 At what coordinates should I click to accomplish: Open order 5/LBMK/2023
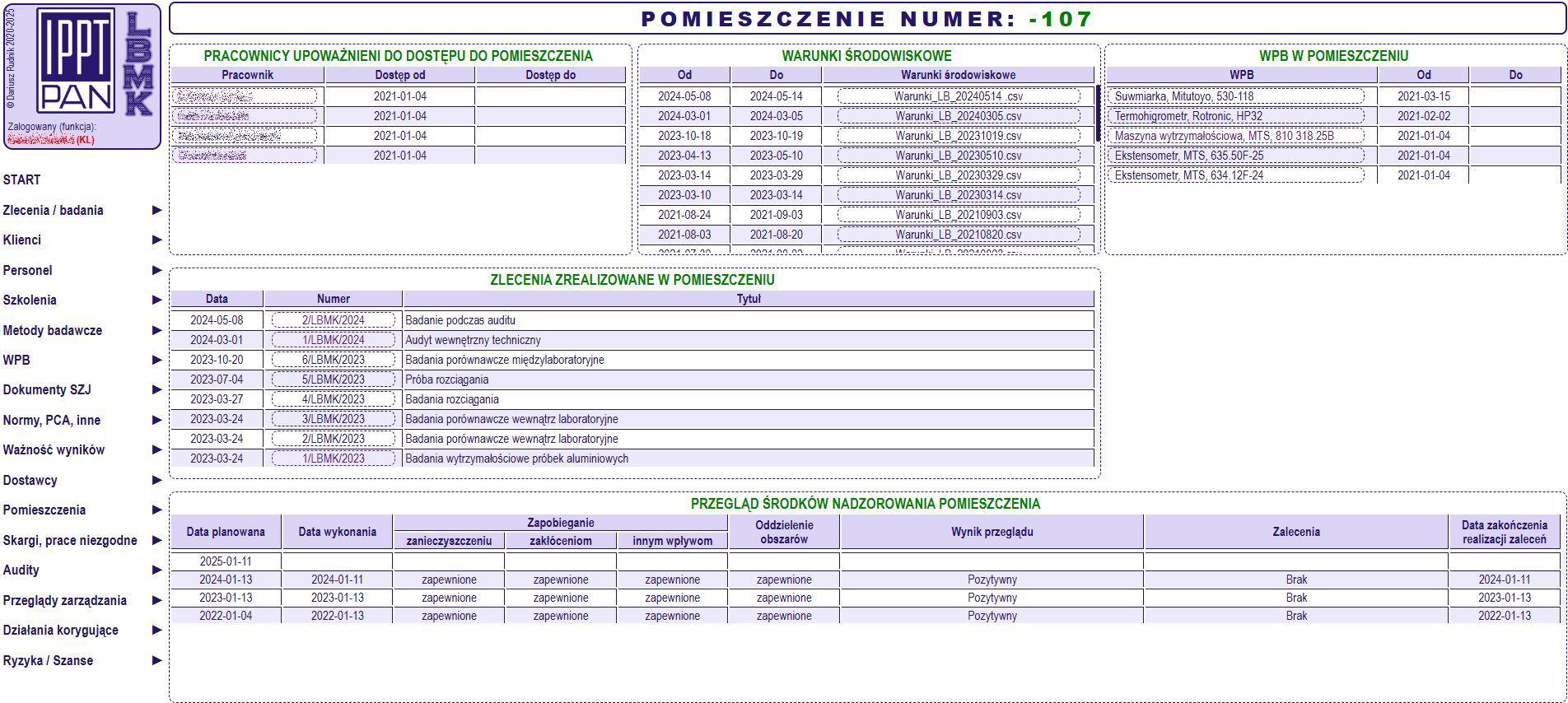tap(334, 379)
